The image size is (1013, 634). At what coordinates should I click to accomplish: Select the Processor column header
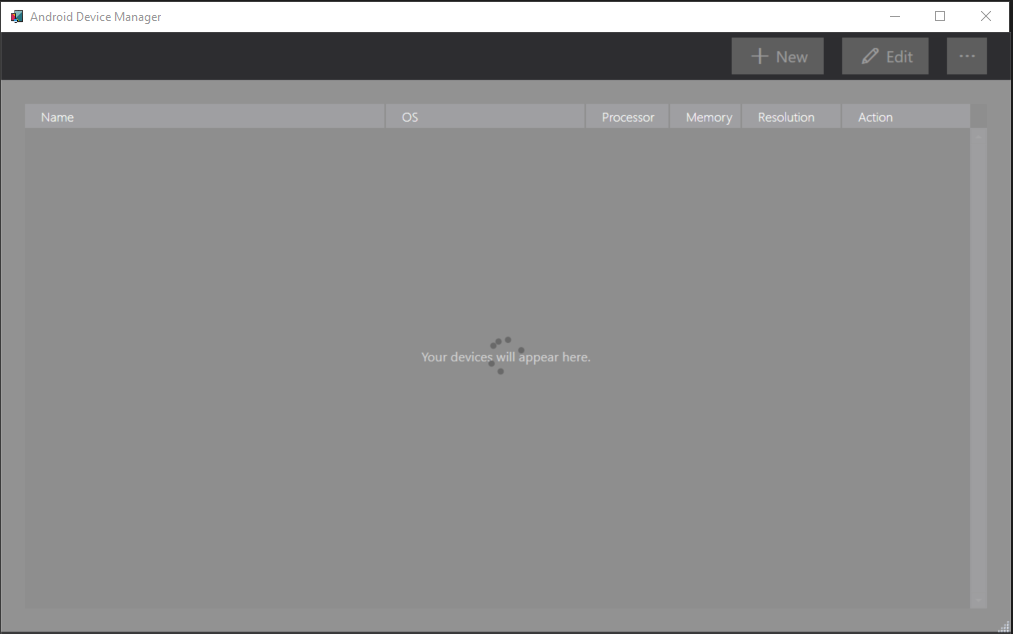point(627,117)
